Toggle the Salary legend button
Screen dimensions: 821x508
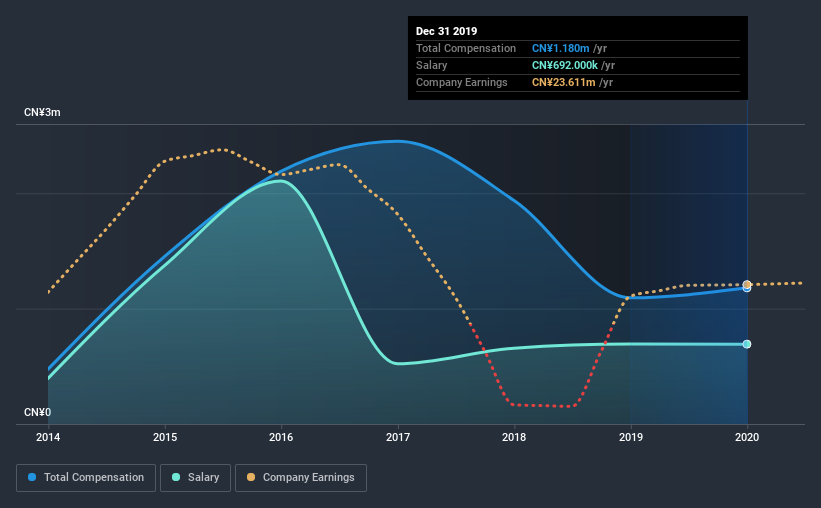click(195, 478)
